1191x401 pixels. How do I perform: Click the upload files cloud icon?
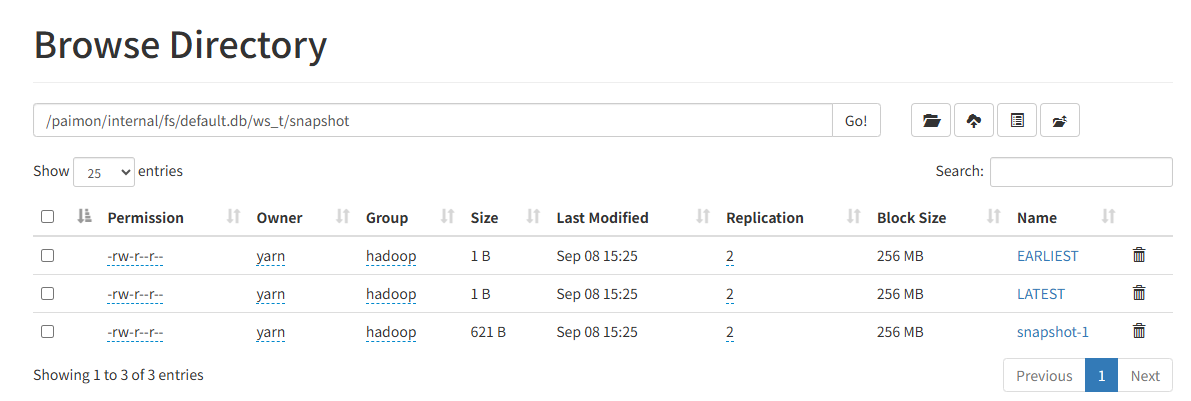click(974, 121)
